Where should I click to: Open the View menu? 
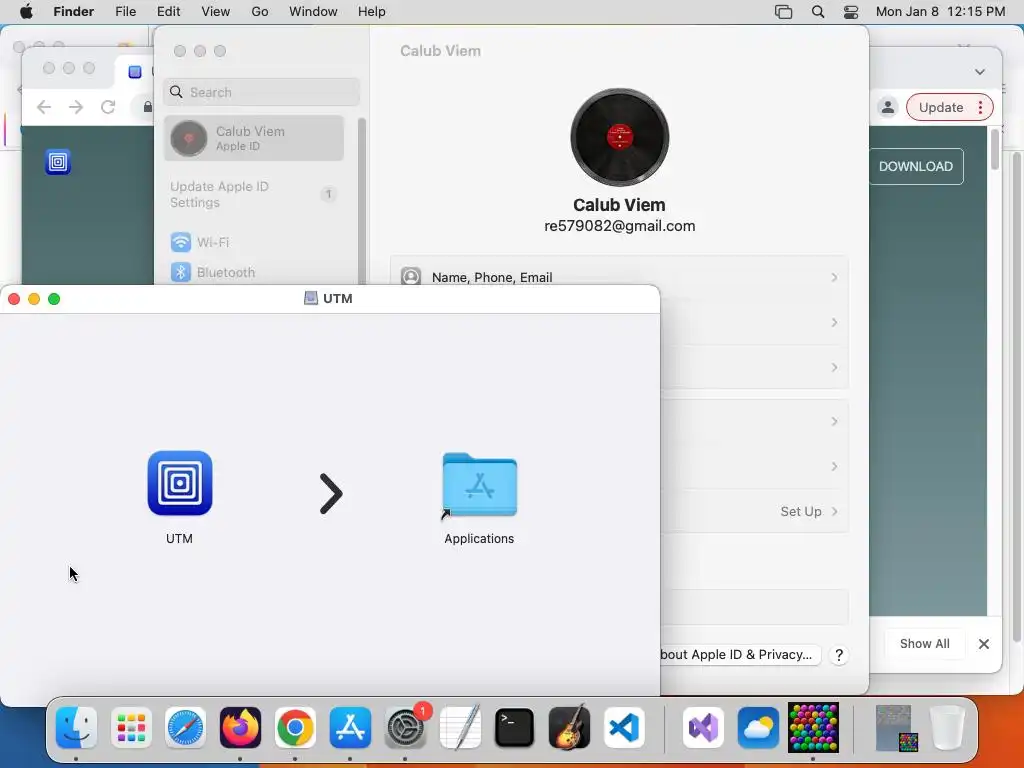tap(216, 12)
